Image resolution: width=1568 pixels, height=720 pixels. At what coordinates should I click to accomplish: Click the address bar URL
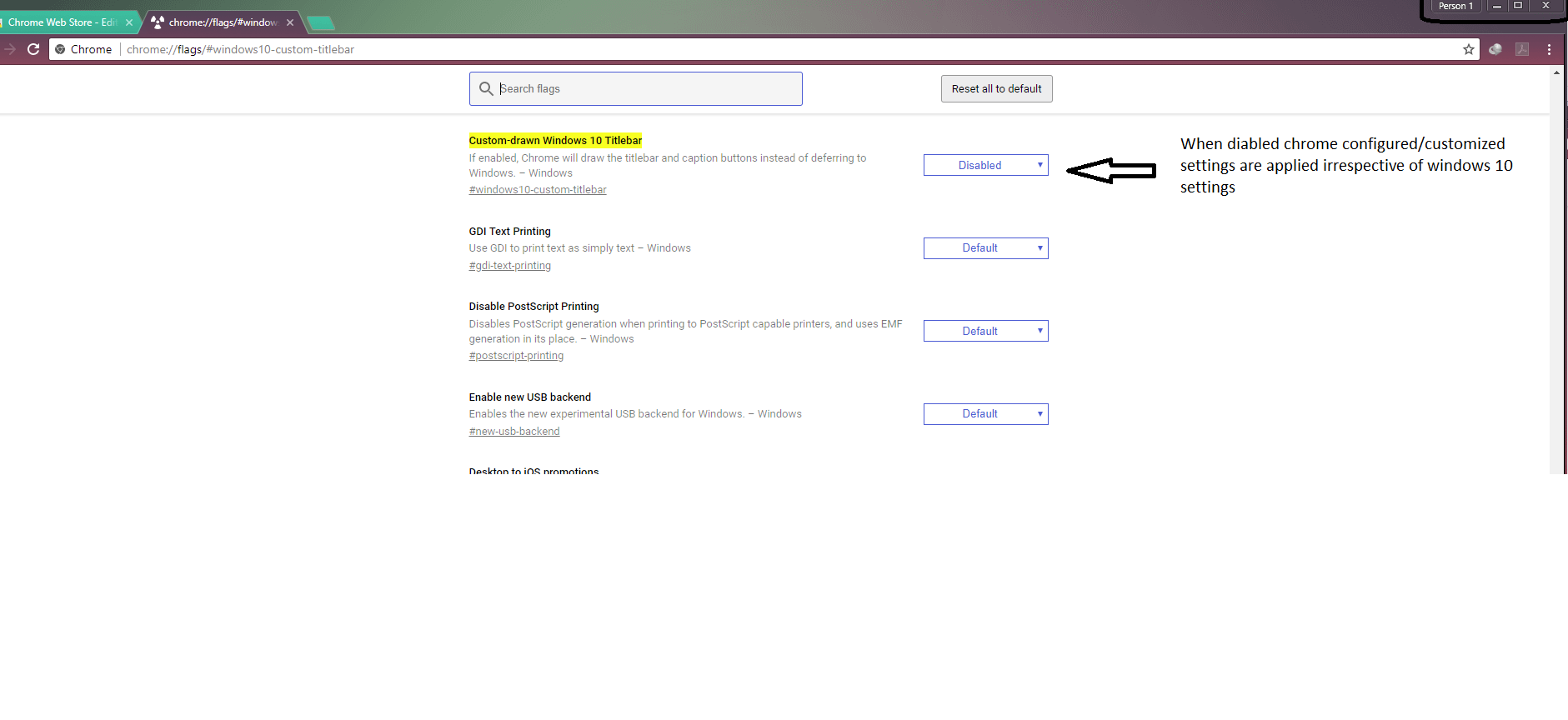point(240,49)
